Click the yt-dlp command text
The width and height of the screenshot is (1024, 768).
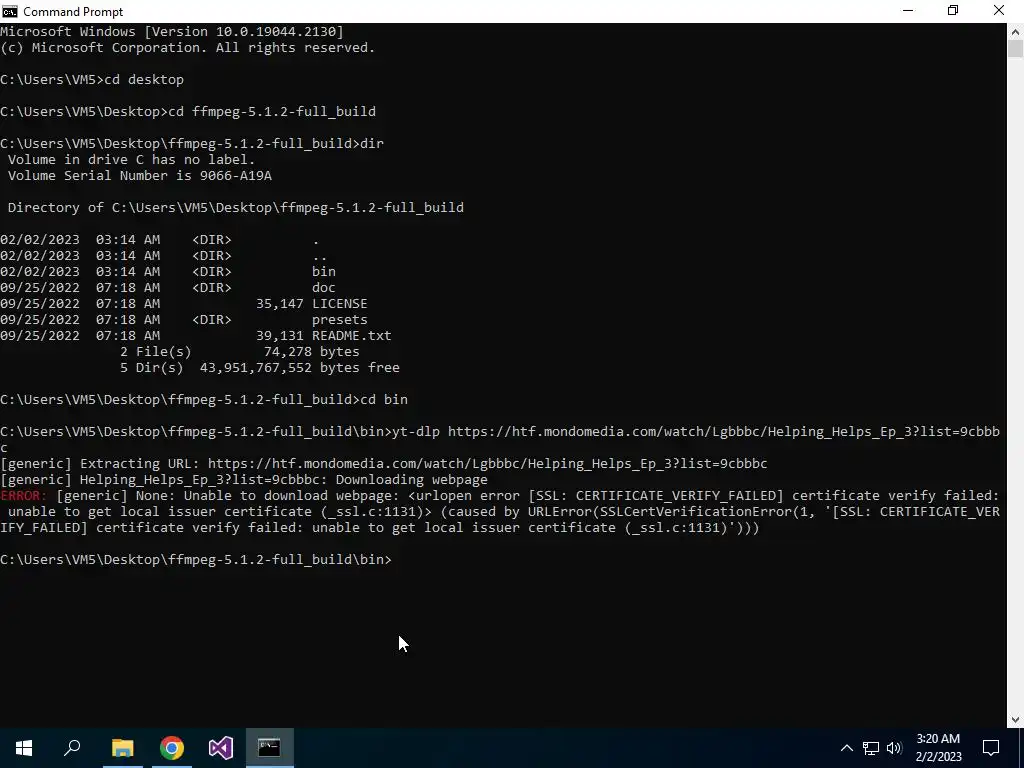point(416,432)
